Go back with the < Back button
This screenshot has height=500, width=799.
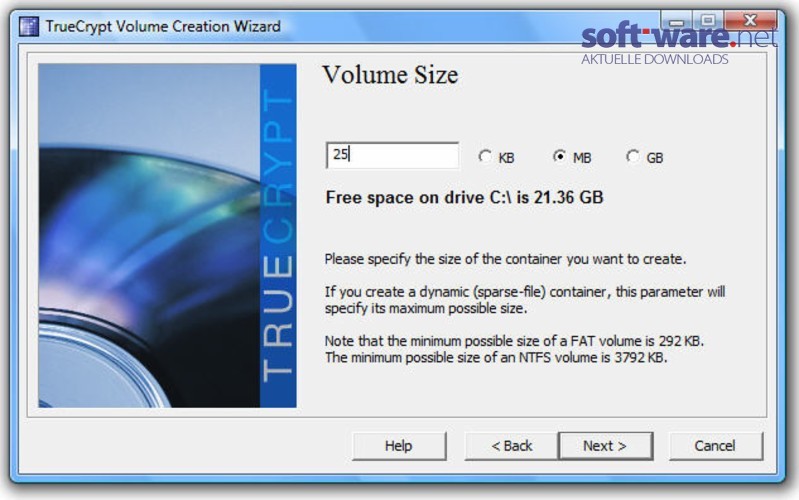click(x=512, y=446)
